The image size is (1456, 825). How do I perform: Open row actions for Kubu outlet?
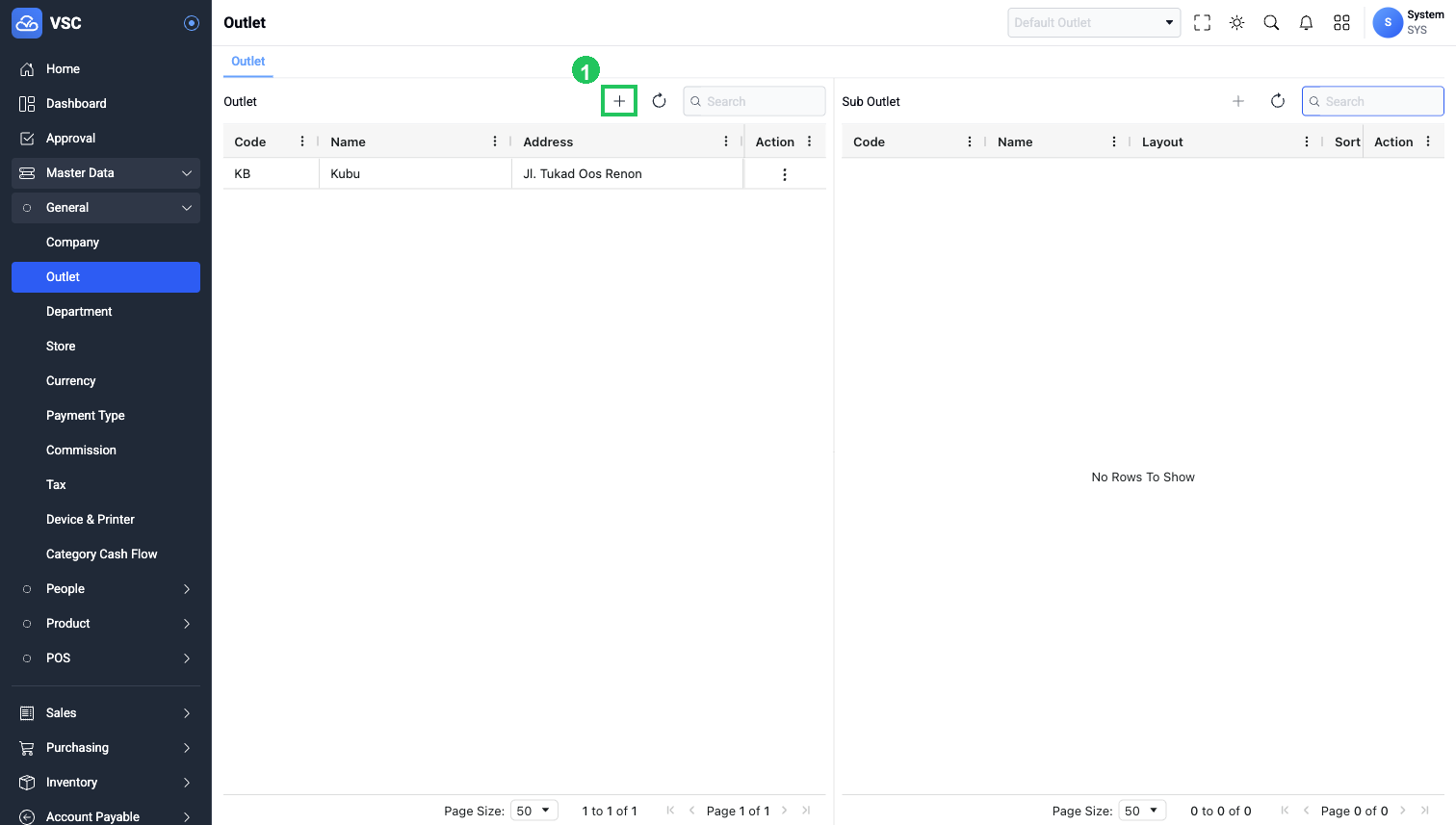pyautogui.click(x=785, y=174)
